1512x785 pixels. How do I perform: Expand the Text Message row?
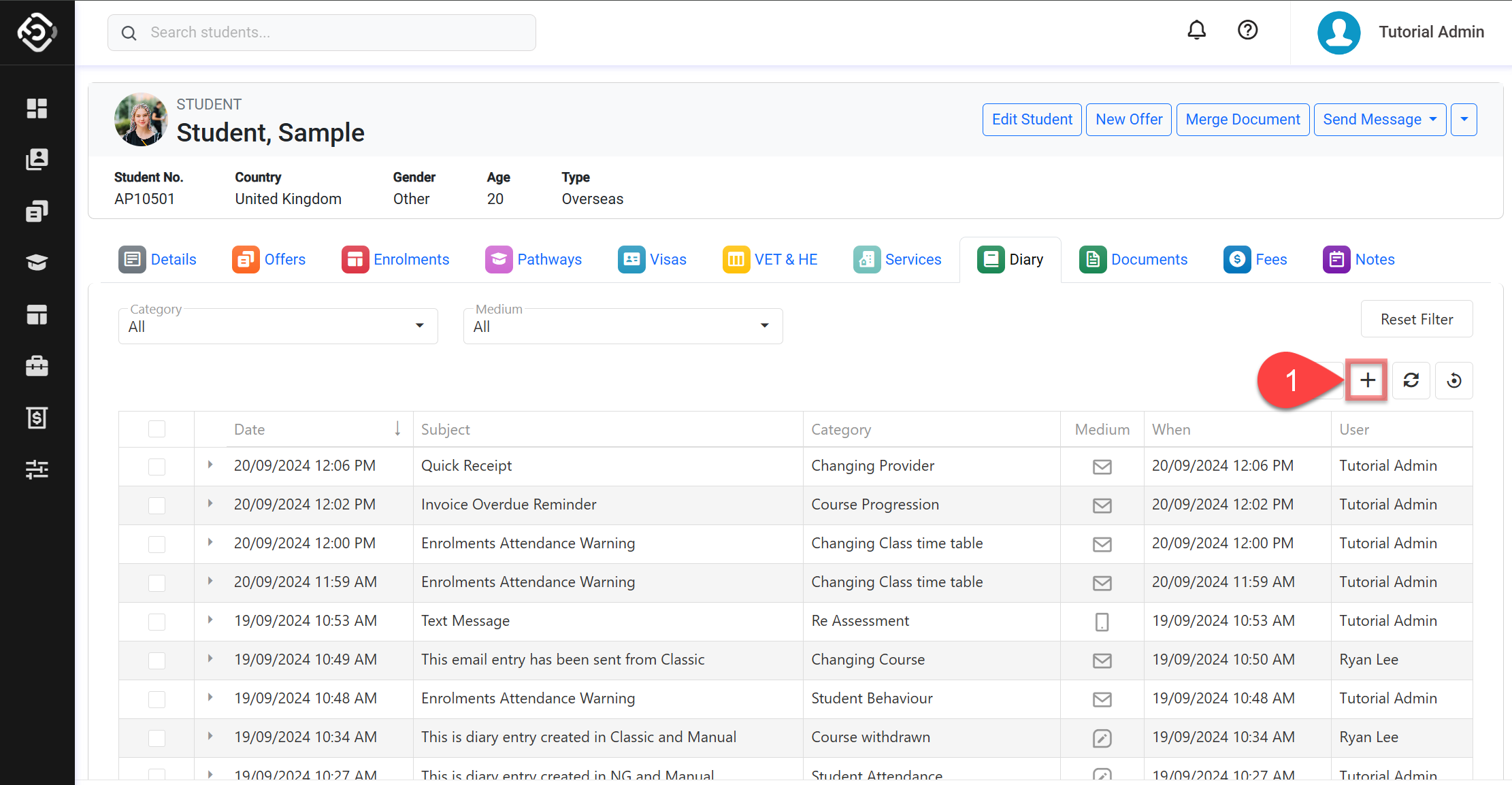click(x=210, y=620)
